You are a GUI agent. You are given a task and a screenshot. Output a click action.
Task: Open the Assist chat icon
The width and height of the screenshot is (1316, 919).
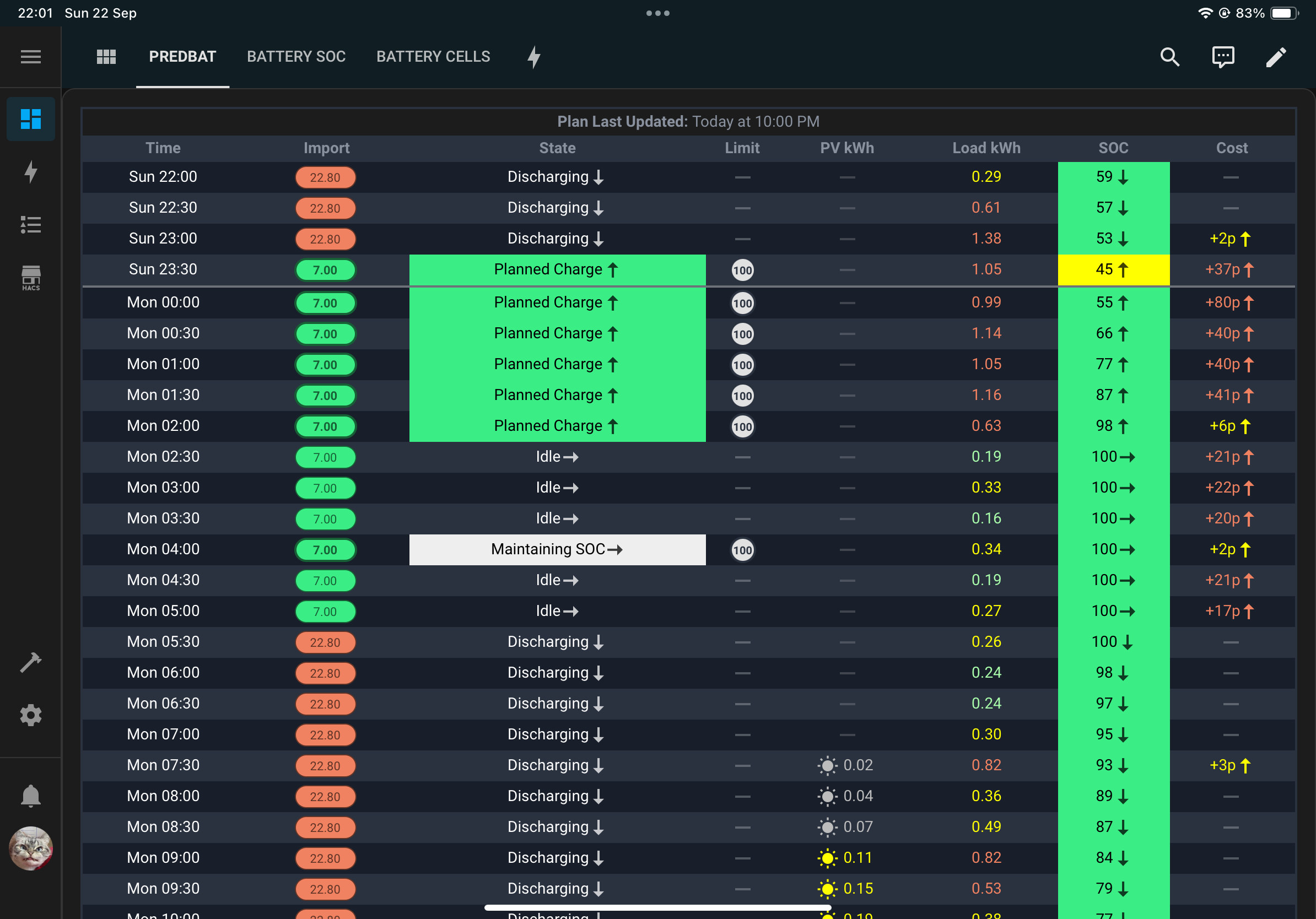pyautogui.click(x=1222, y=57)
